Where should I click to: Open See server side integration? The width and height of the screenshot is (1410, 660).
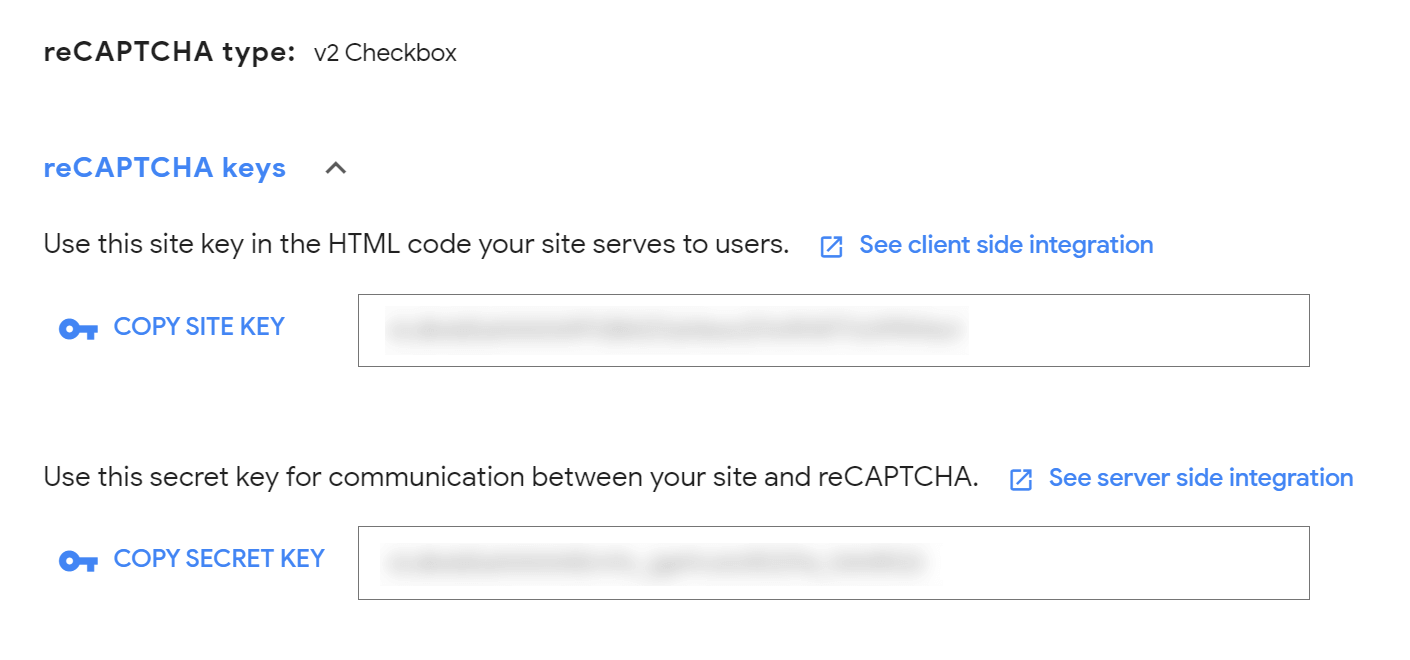tap(1200, 478)
